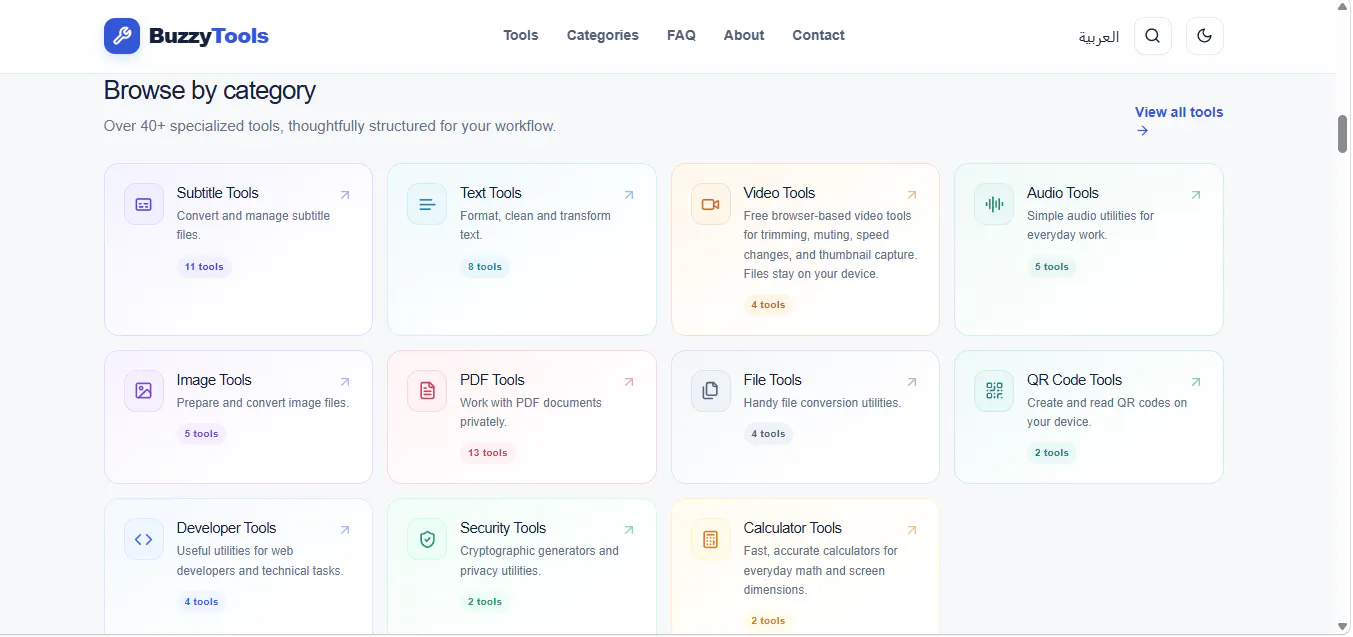
Task: Click the scrollbar up arrow
Action: 1343,7
